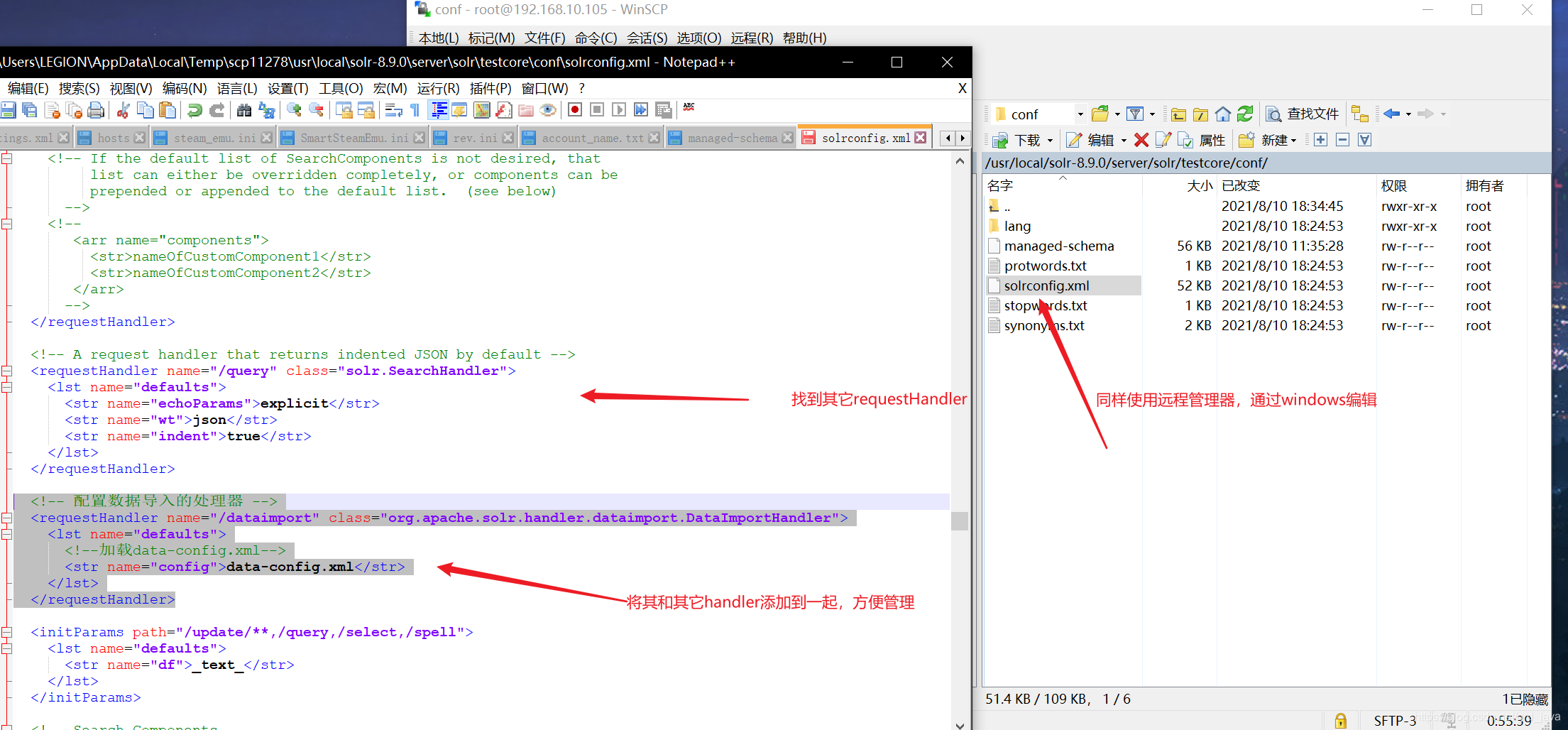
Task: Go to root directory in WinSCP
Action: [1200, 114]
